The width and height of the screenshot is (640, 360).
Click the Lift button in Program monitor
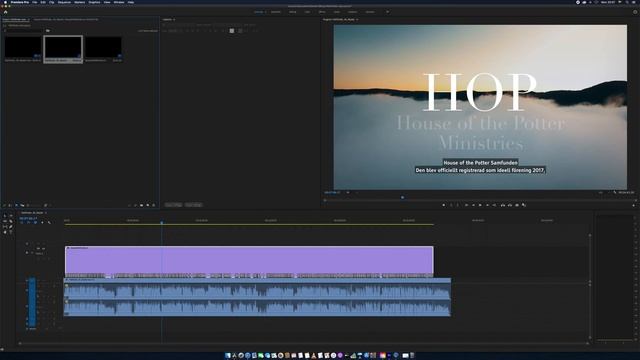[502, 205]
